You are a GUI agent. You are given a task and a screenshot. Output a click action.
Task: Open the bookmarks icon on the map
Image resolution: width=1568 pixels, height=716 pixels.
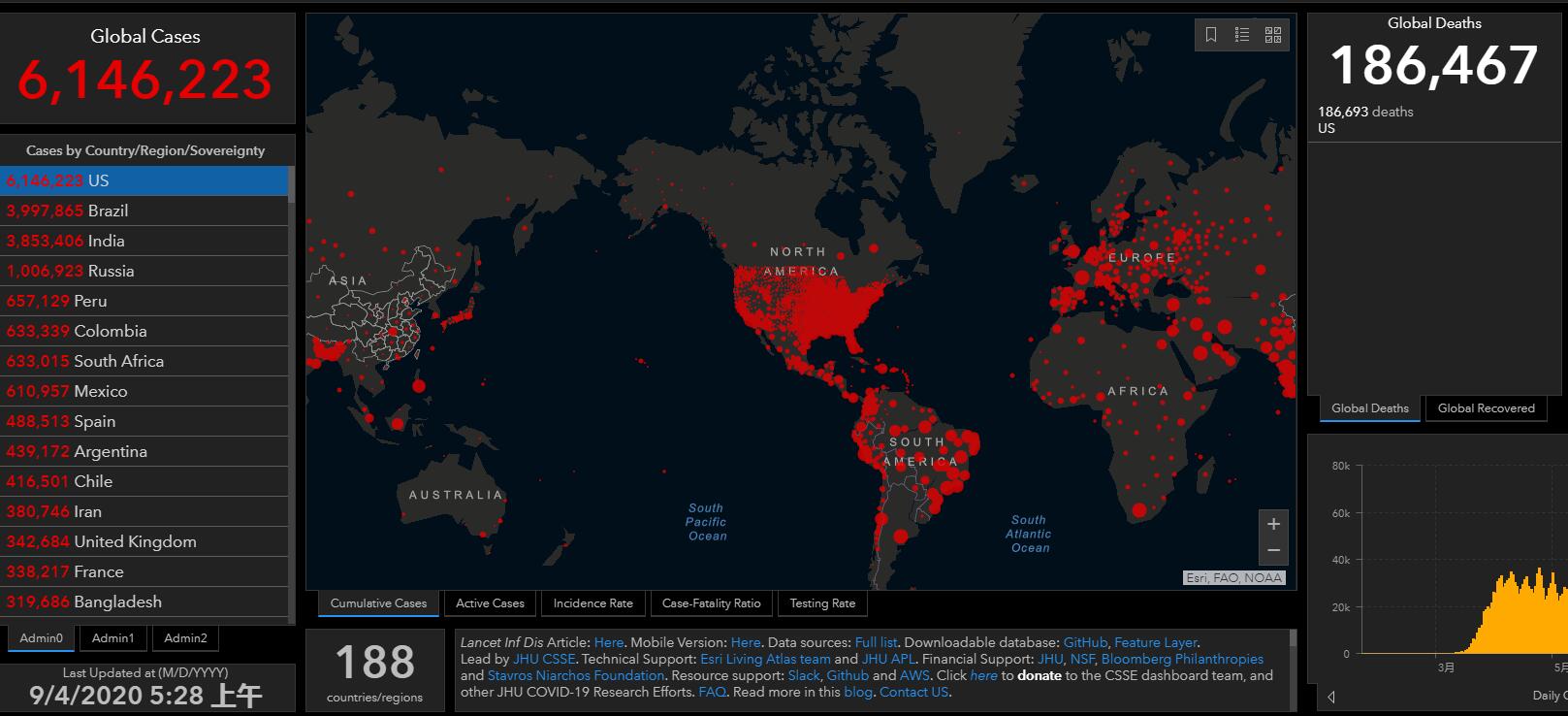1211,35
